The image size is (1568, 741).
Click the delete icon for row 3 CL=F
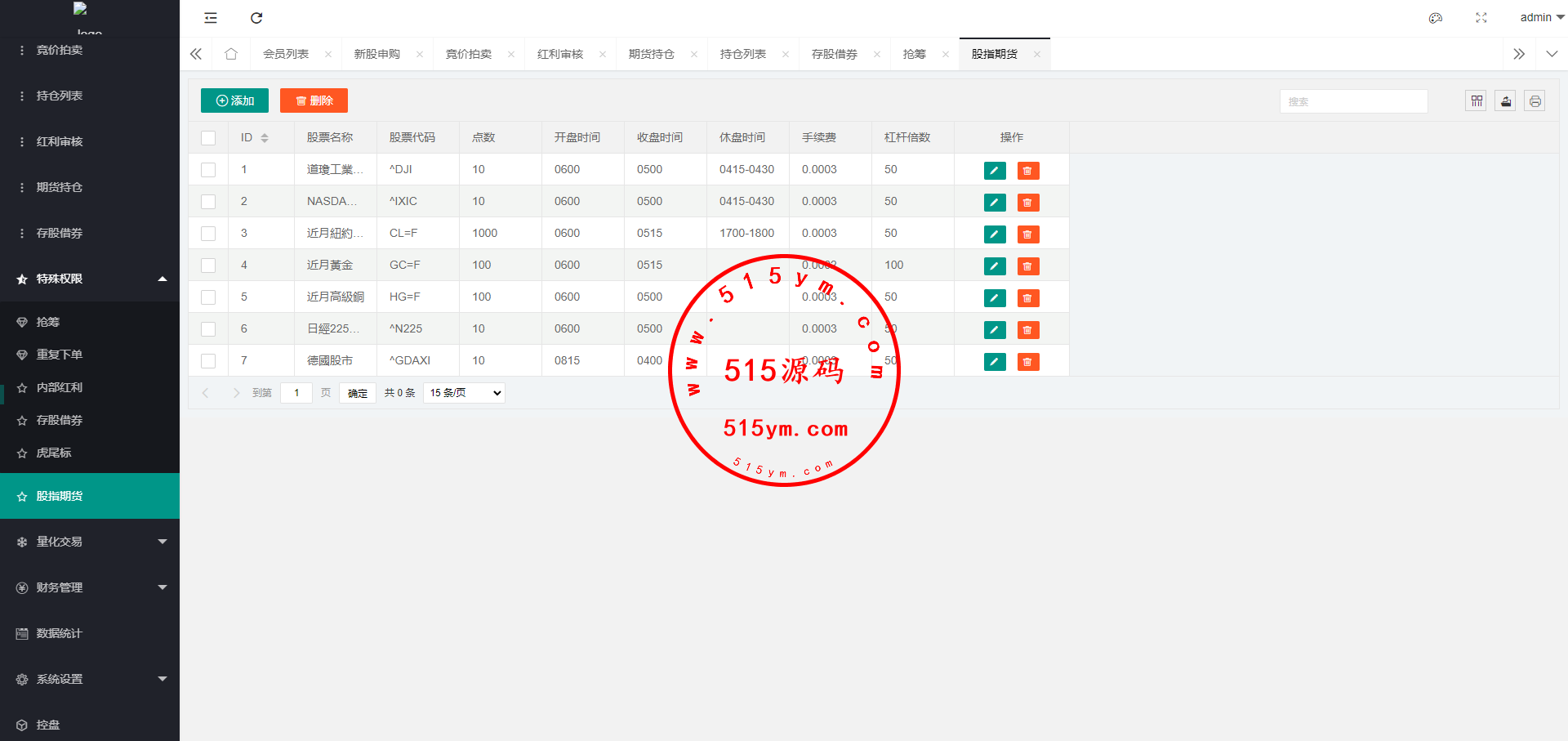[1027, 234]
